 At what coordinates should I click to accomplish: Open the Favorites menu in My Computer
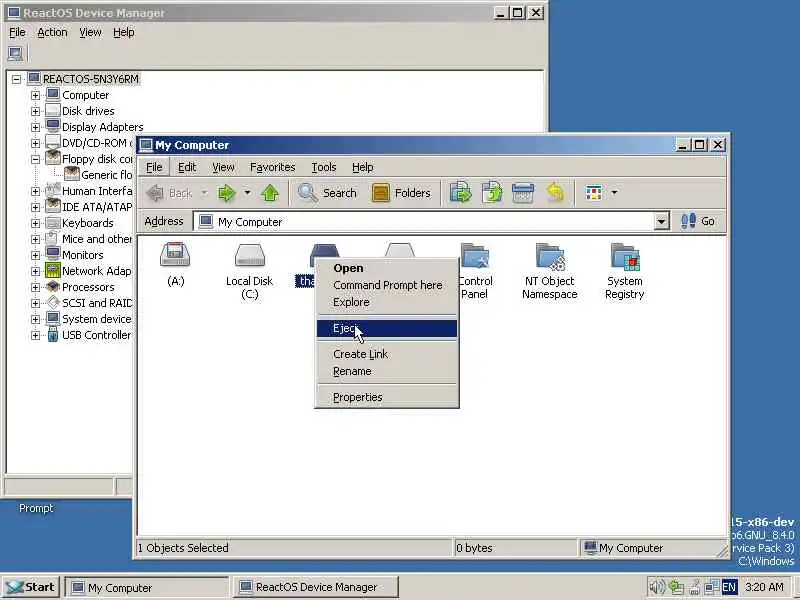click(272, 167)
